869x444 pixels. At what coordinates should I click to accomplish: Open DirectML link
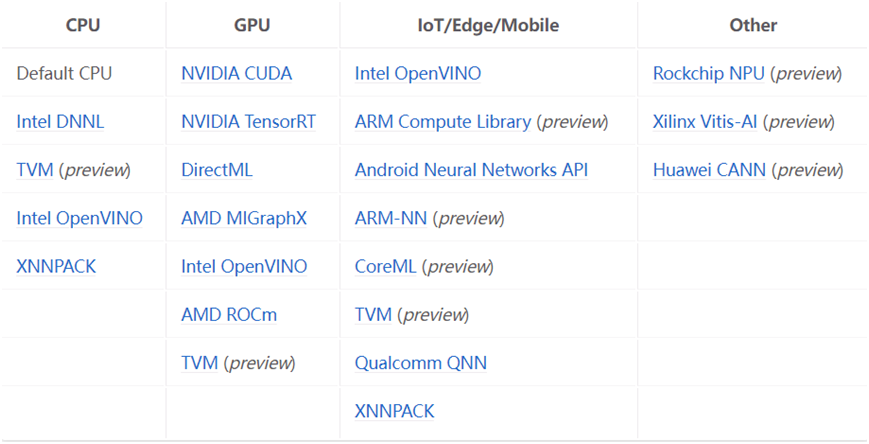[x=217, y=170]
